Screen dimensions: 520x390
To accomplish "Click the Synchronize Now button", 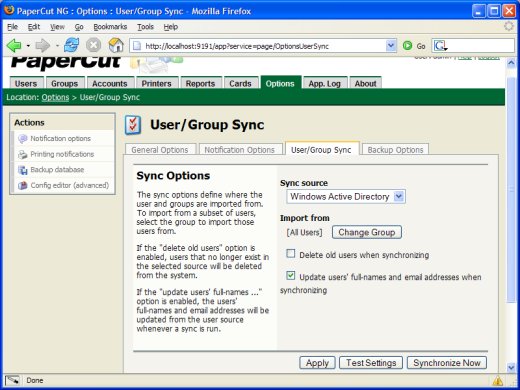I will pyautogui.click(x=447, y=363).
